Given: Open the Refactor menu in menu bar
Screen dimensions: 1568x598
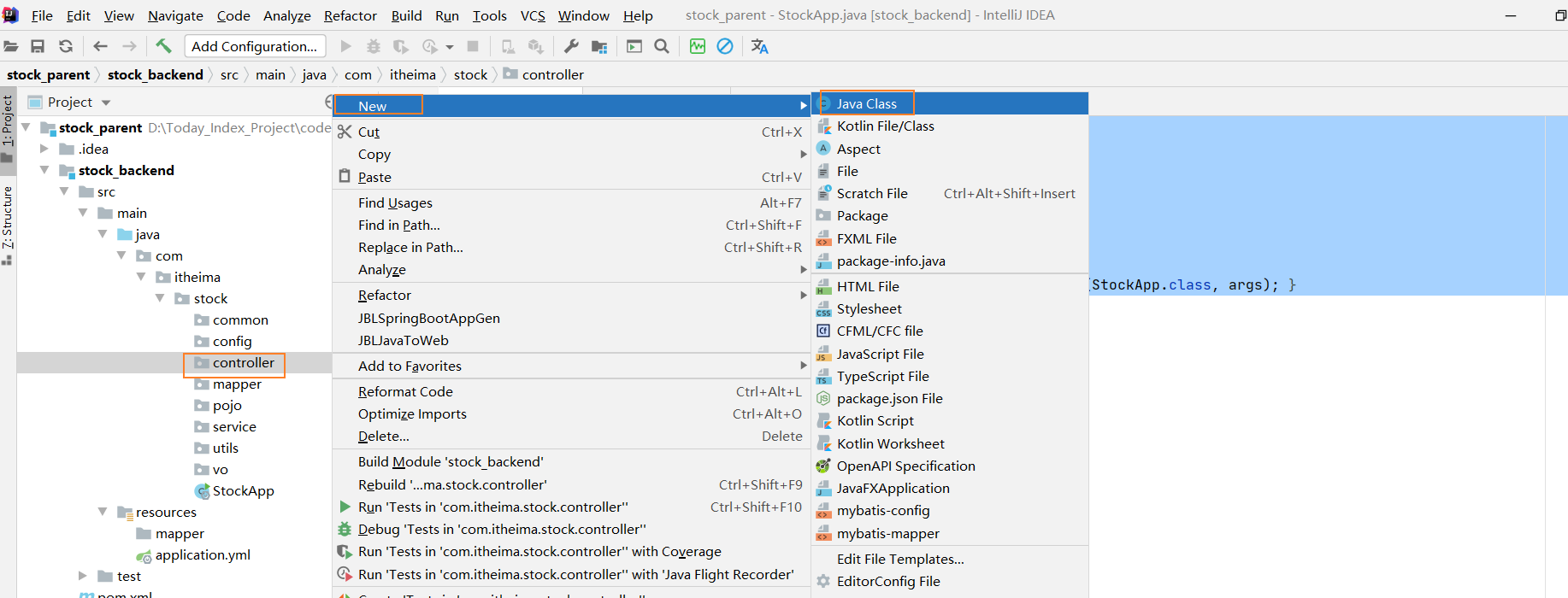Looking at the screenshot, I should coord(351,15).
